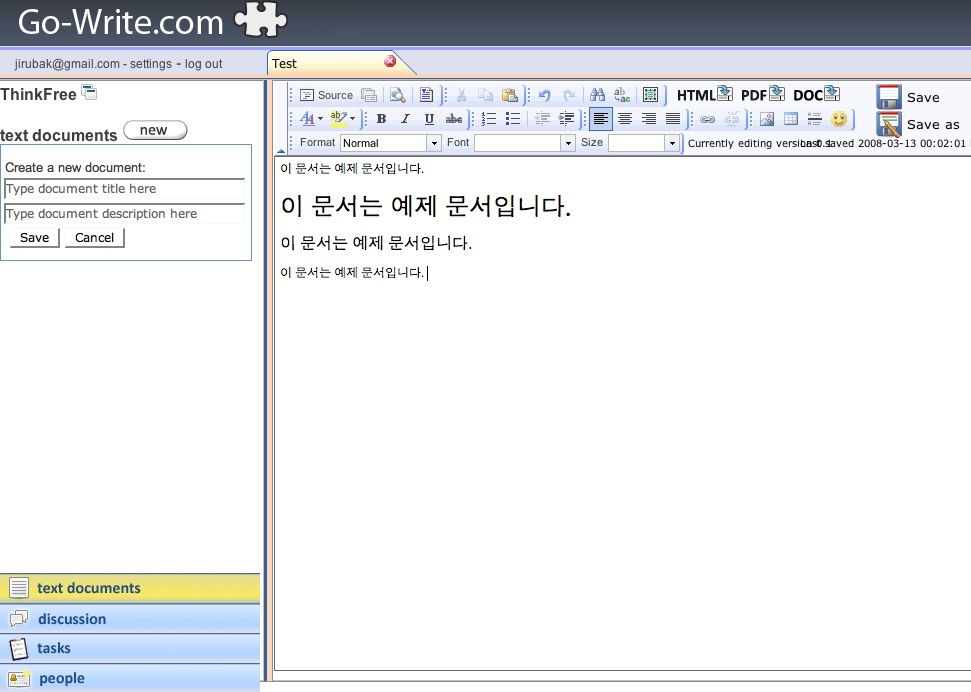Decrease the paragraph indent
Image resolution: width=971 pixels, height=692 pixels.
coord(542,119)
